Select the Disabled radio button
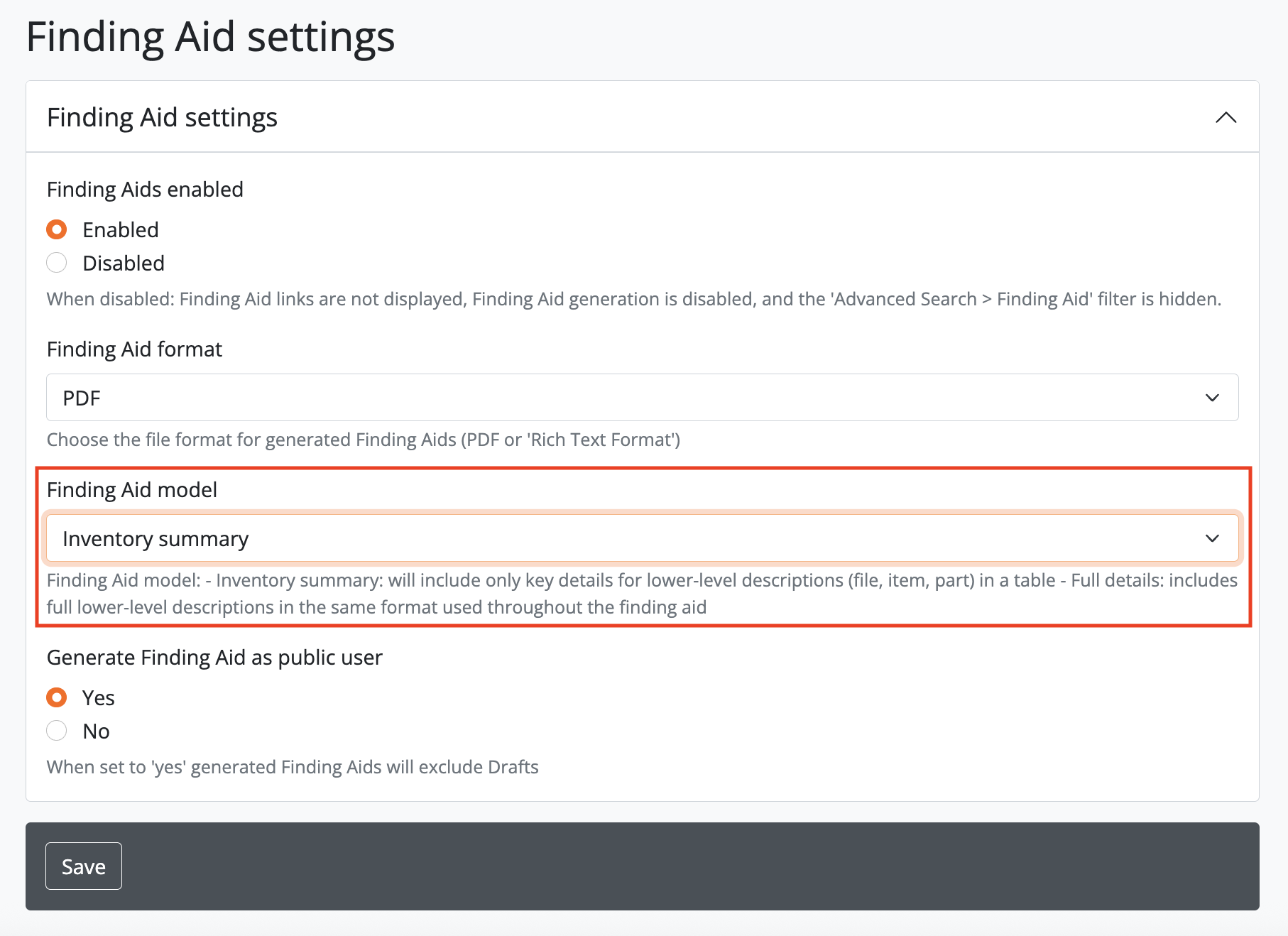 57,263
